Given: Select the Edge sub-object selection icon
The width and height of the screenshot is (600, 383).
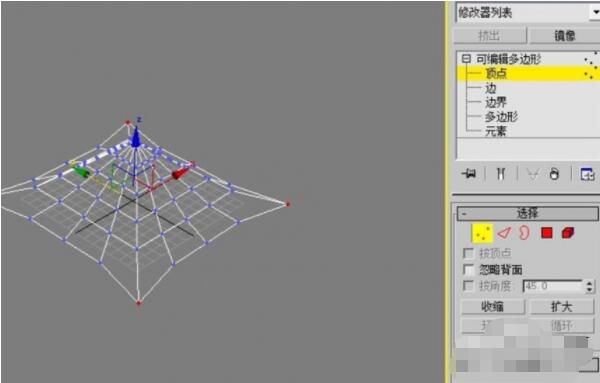Looking at the screenshot, I should pyautogui.click(x=504, y=233).
